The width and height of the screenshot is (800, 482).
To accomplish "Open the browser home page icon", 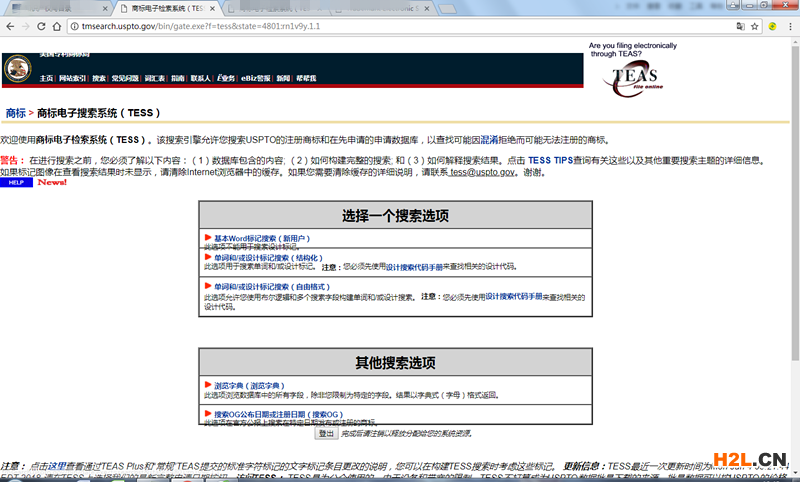I will [57, 27].
